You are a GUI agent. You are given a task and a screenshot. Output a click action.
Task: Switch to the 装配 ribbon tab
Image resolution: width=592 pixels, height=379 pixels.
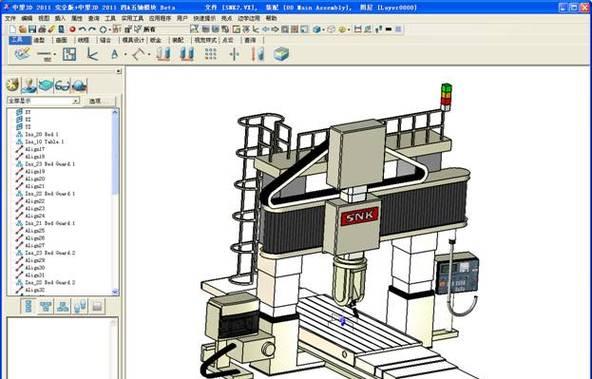177,40
